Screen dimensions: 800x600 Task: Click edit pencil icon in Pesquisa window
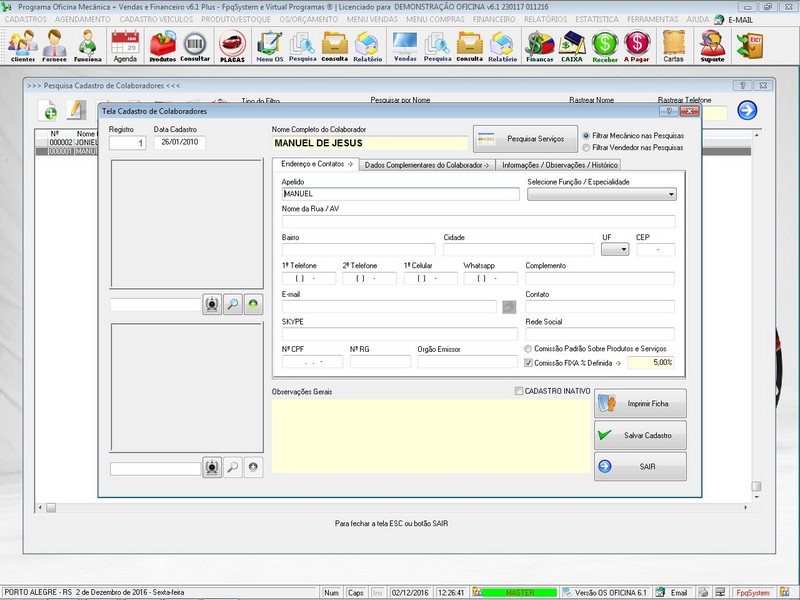pyautogui.click(x=76, y=110)
